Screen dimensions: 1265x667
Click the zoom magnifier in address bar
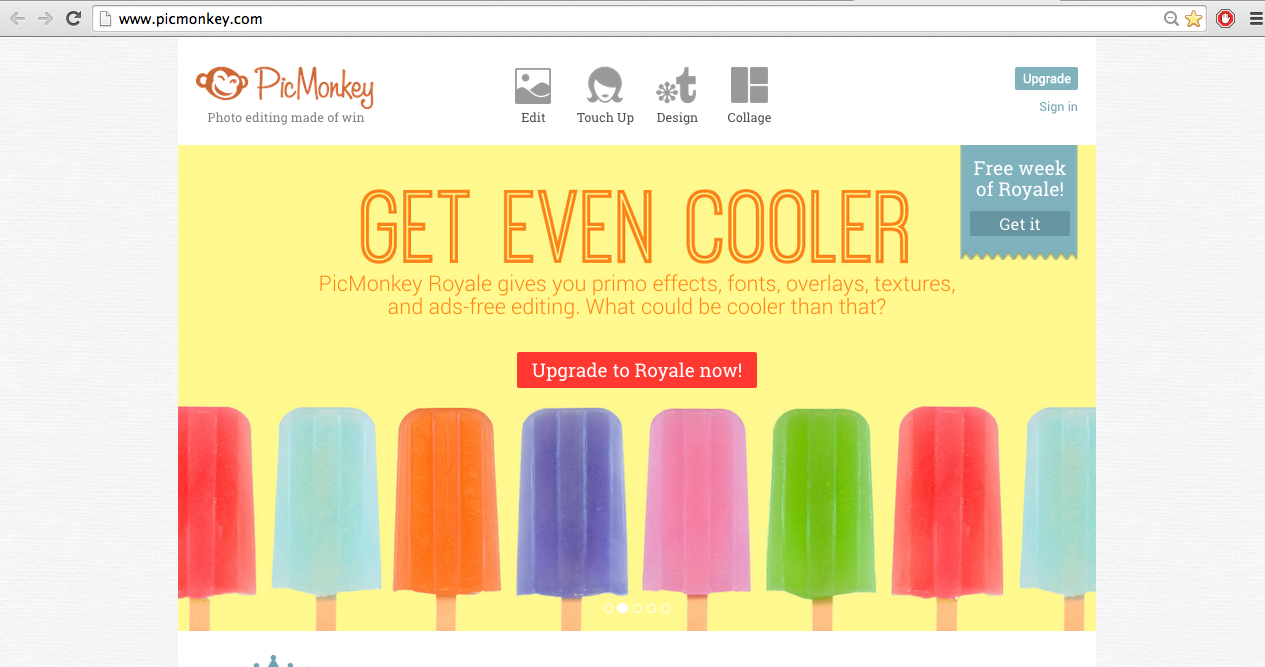point(1171,18)
